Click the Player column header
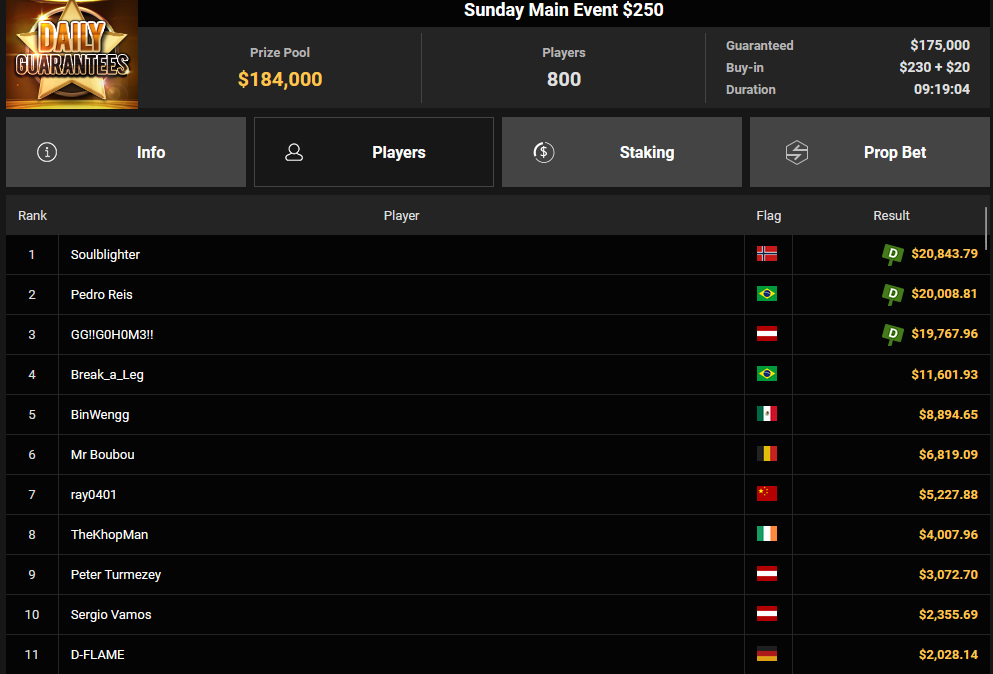 coord(402,215)
